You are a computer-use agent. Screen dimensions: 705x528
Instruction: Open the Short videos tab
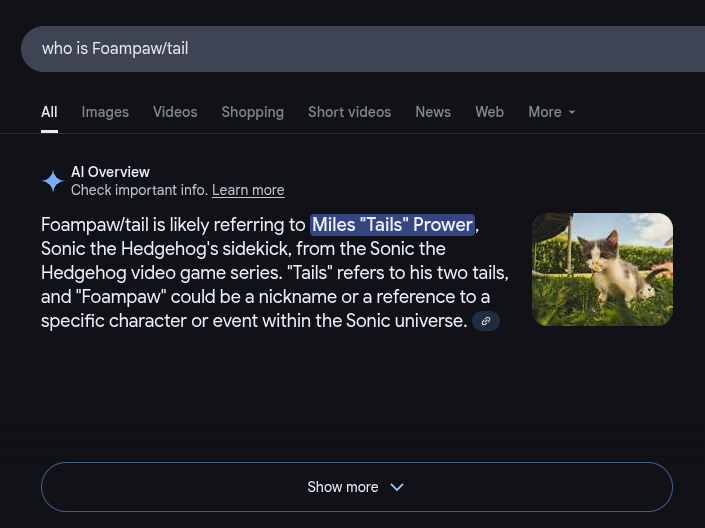tap(349, 112)
